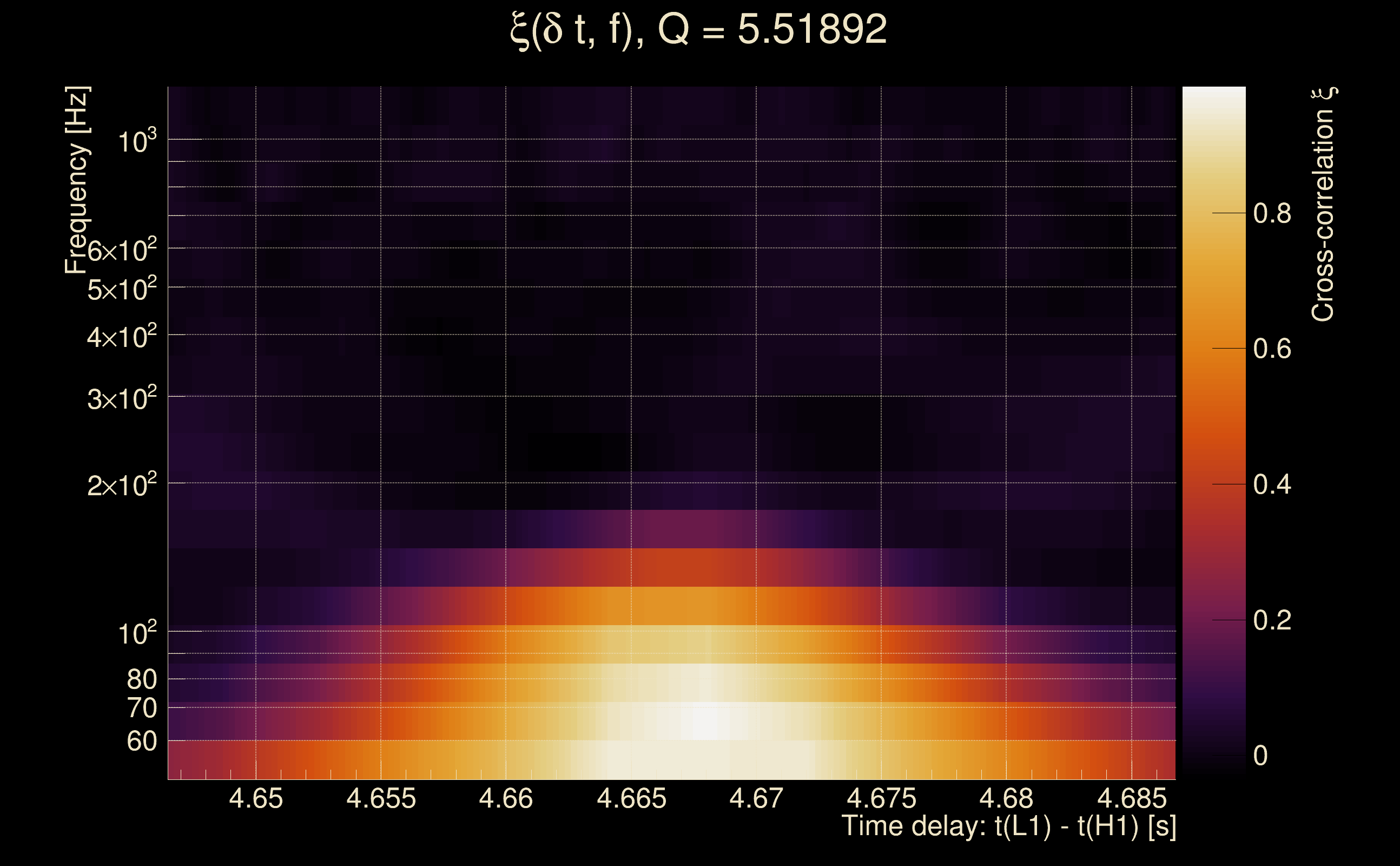Click the plot title showing Q = 5.51892

pos(699,30)
